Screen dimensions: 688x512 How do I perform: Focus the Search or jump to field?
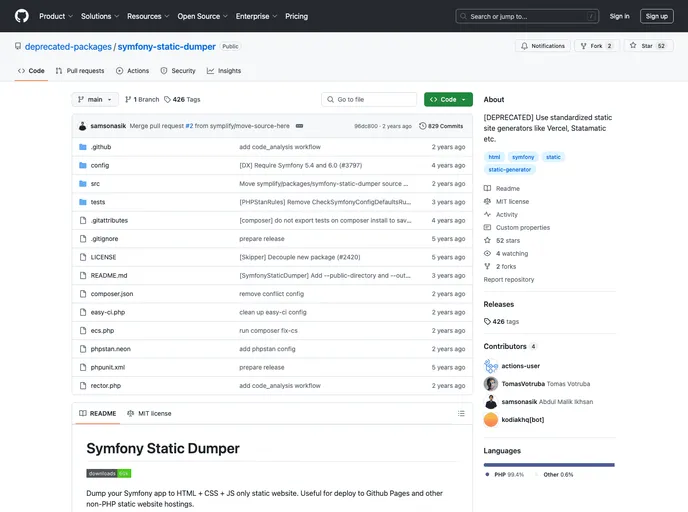pyautogui.click(x=527, y=16)
